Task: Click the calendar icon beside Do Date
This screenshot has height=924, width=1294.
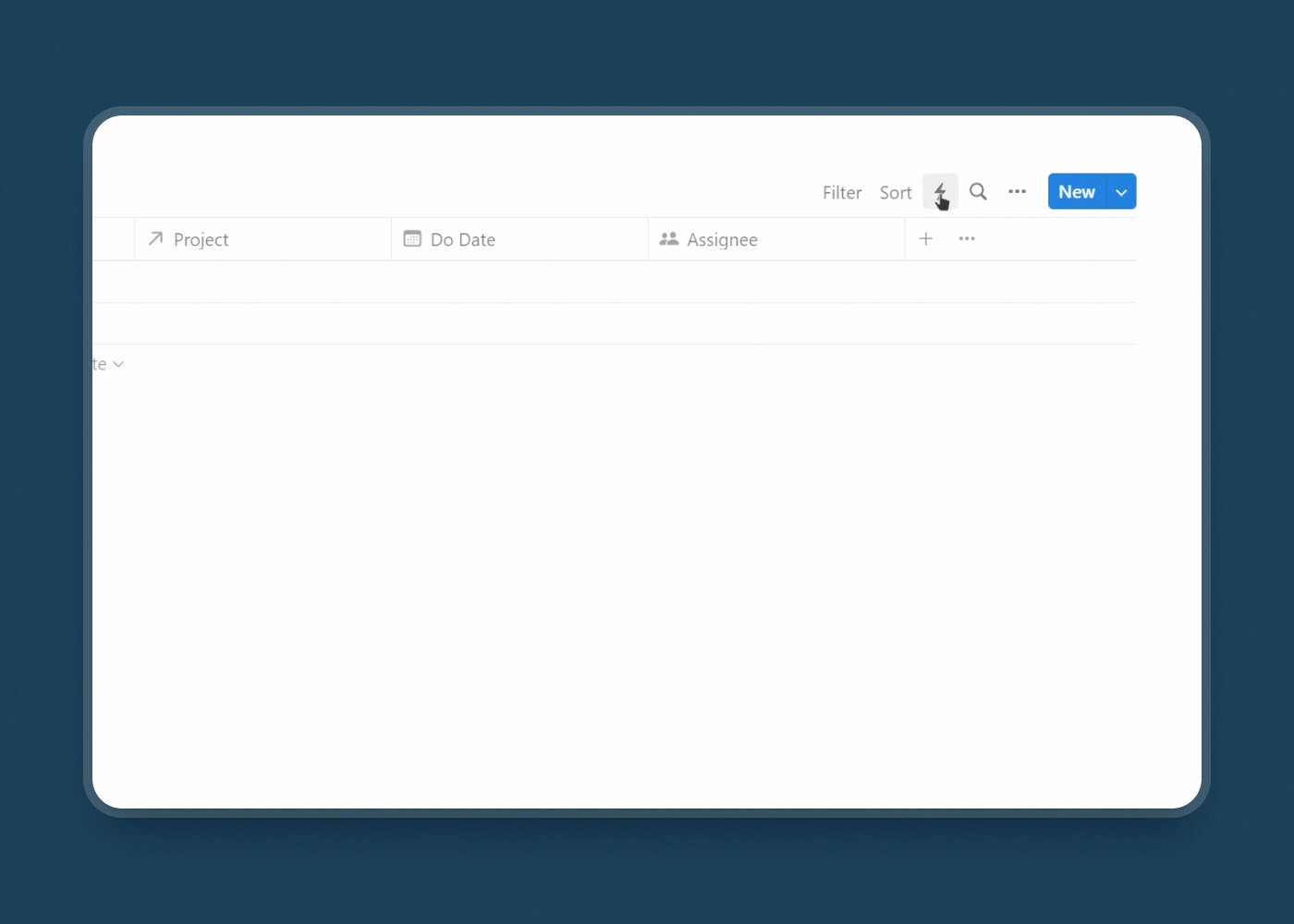Action: coord(412,239)
